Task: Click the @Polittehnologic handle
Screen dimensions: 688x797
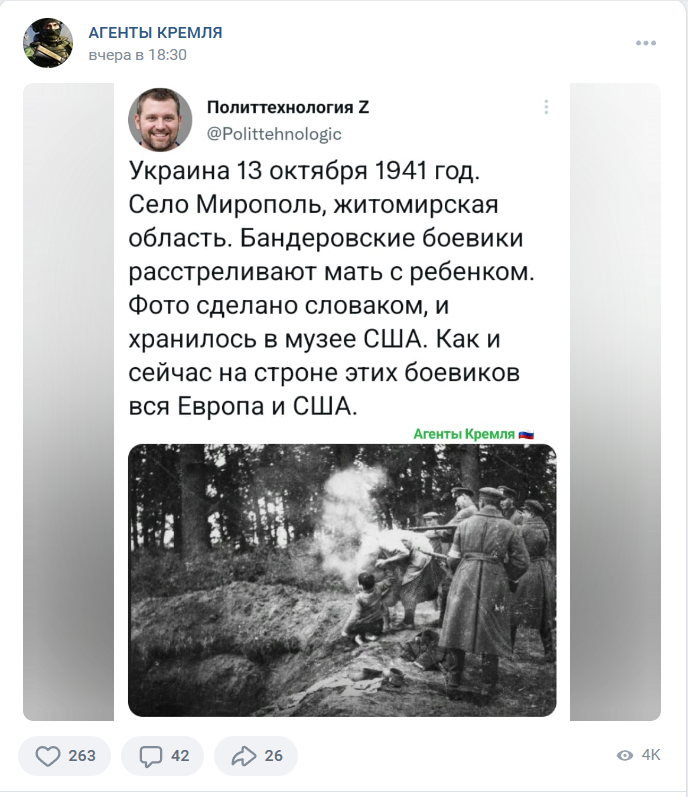Action: (x=274, y=134)
